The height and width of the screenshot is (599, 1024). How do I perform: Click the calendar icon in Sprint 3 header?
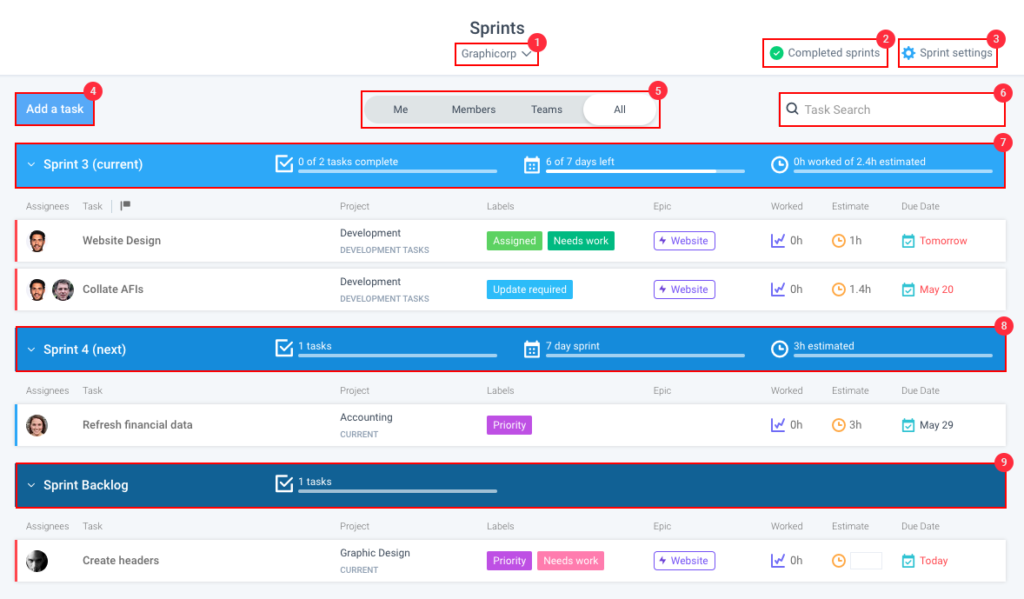(532, 164)
